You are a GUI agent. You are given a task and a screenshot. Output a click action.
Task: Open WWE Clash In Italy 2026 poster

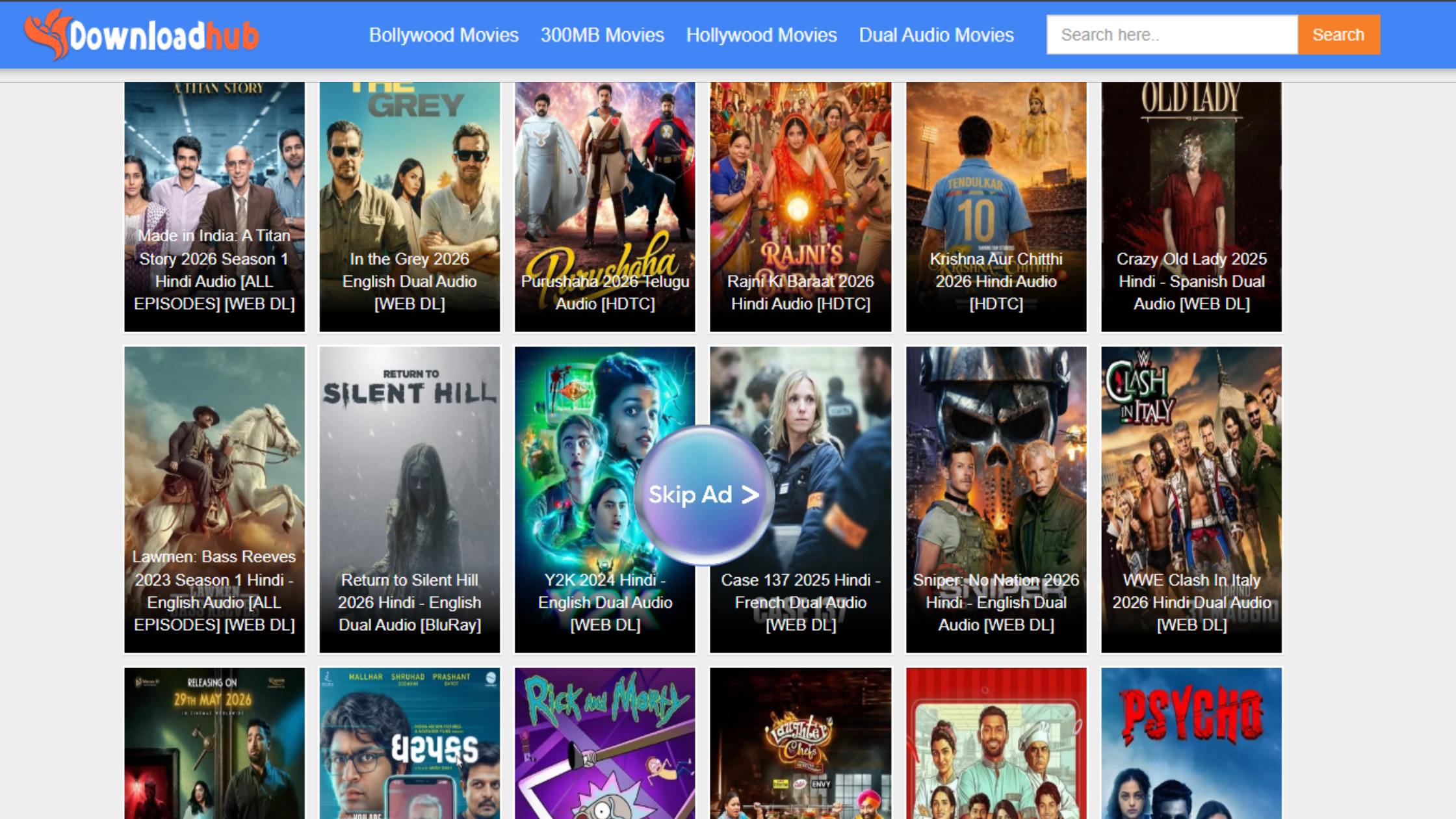(x=1191, y=499)
